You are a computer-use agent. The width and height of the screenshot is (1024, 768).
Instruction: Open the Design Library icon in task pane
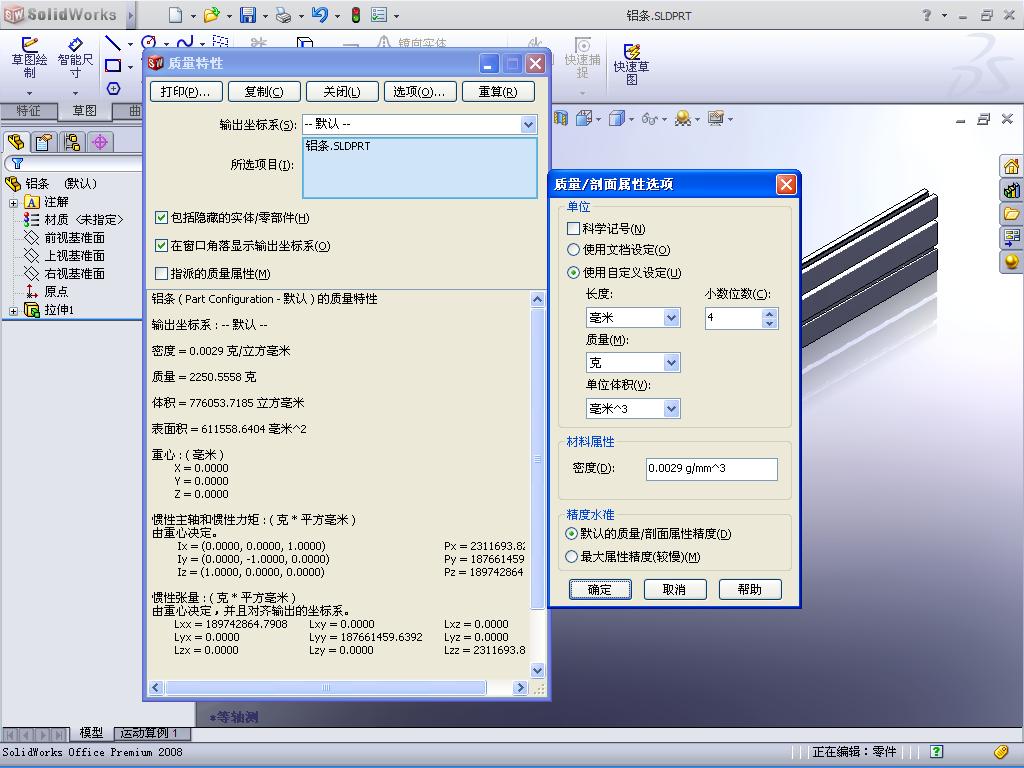click(1011, 191)
